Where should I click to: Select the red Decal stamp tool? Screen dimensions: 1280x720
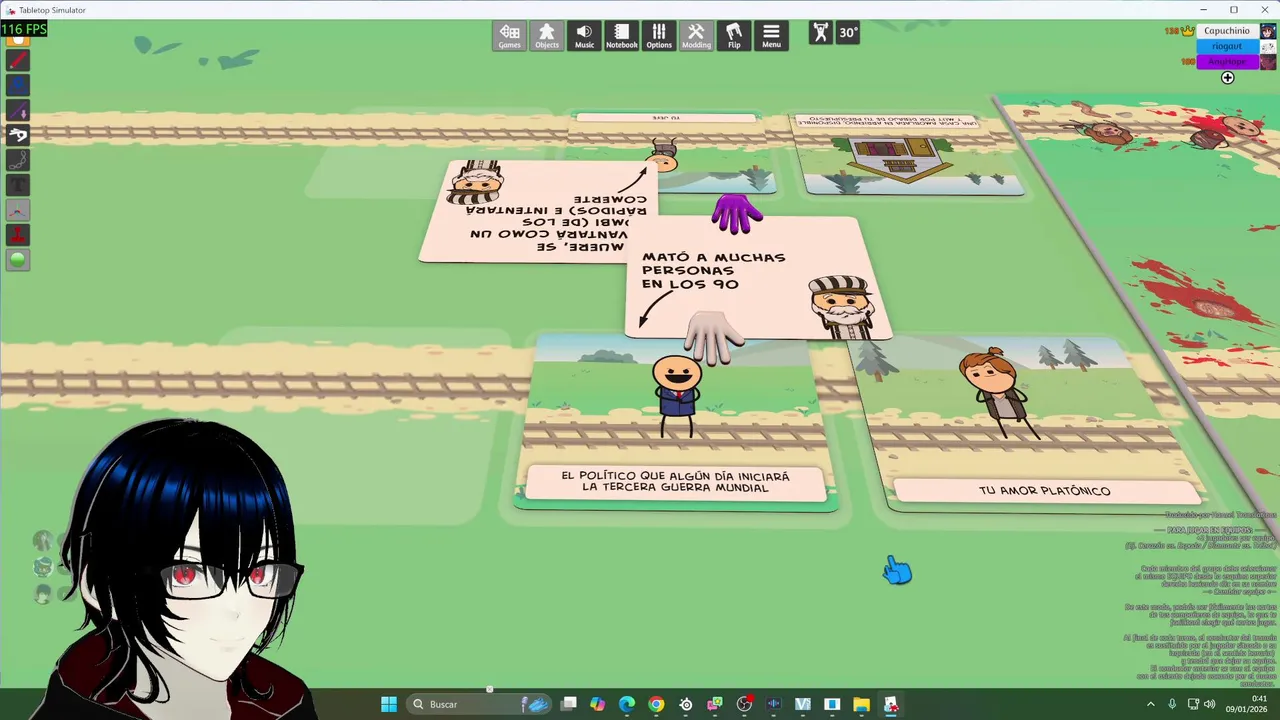[x=18, y=235]
